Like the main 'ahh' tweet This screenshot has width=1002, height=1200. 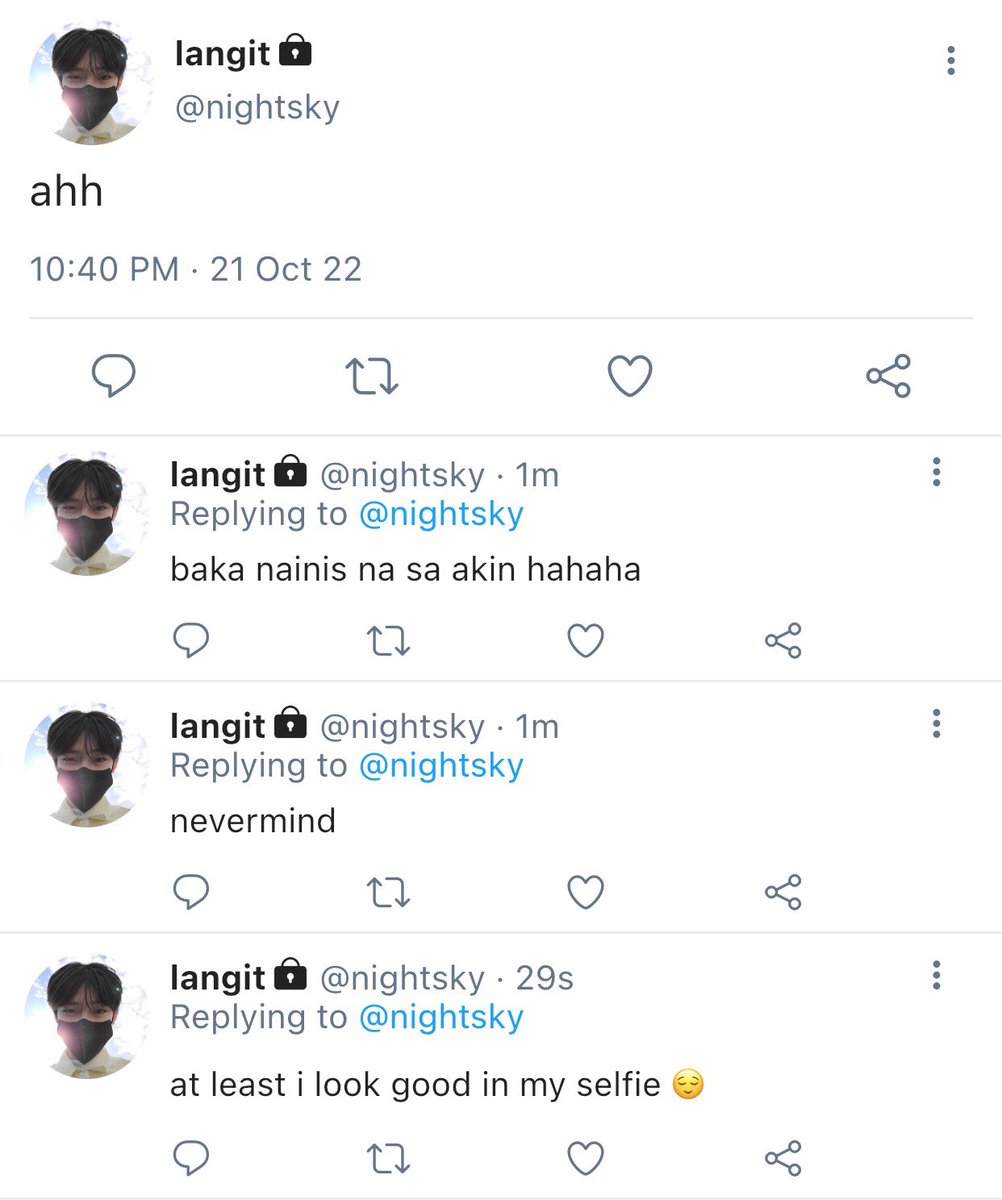point(630,377)
